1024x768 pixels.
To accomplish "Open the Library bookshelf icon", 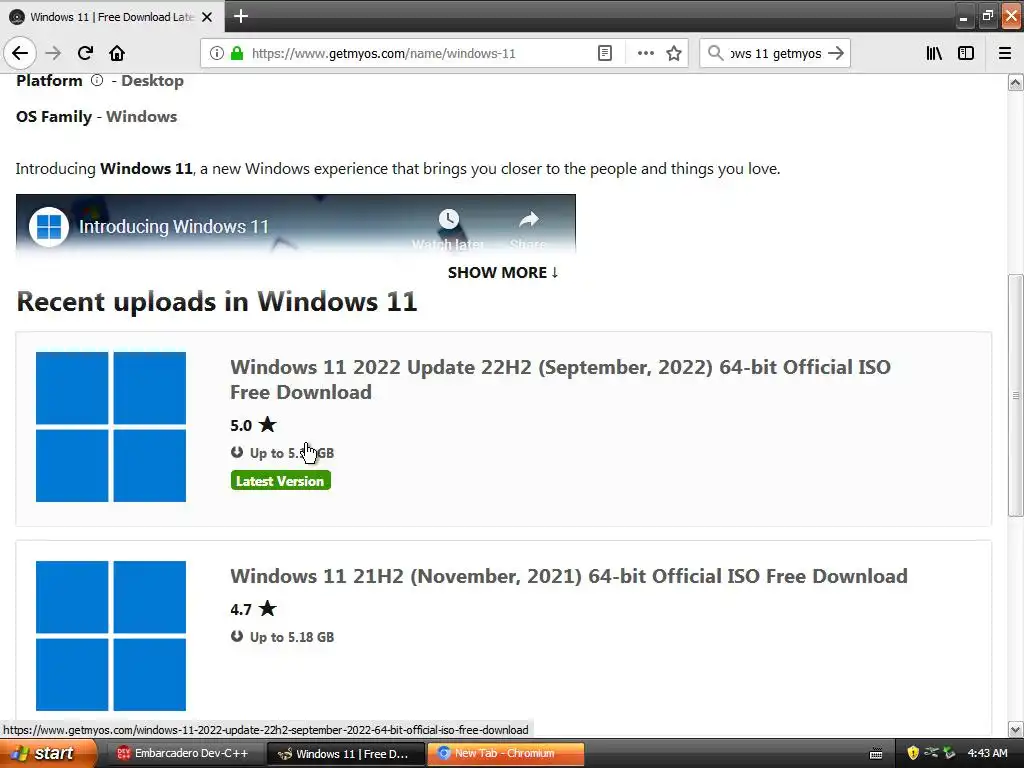I will (x=934, y=53).
